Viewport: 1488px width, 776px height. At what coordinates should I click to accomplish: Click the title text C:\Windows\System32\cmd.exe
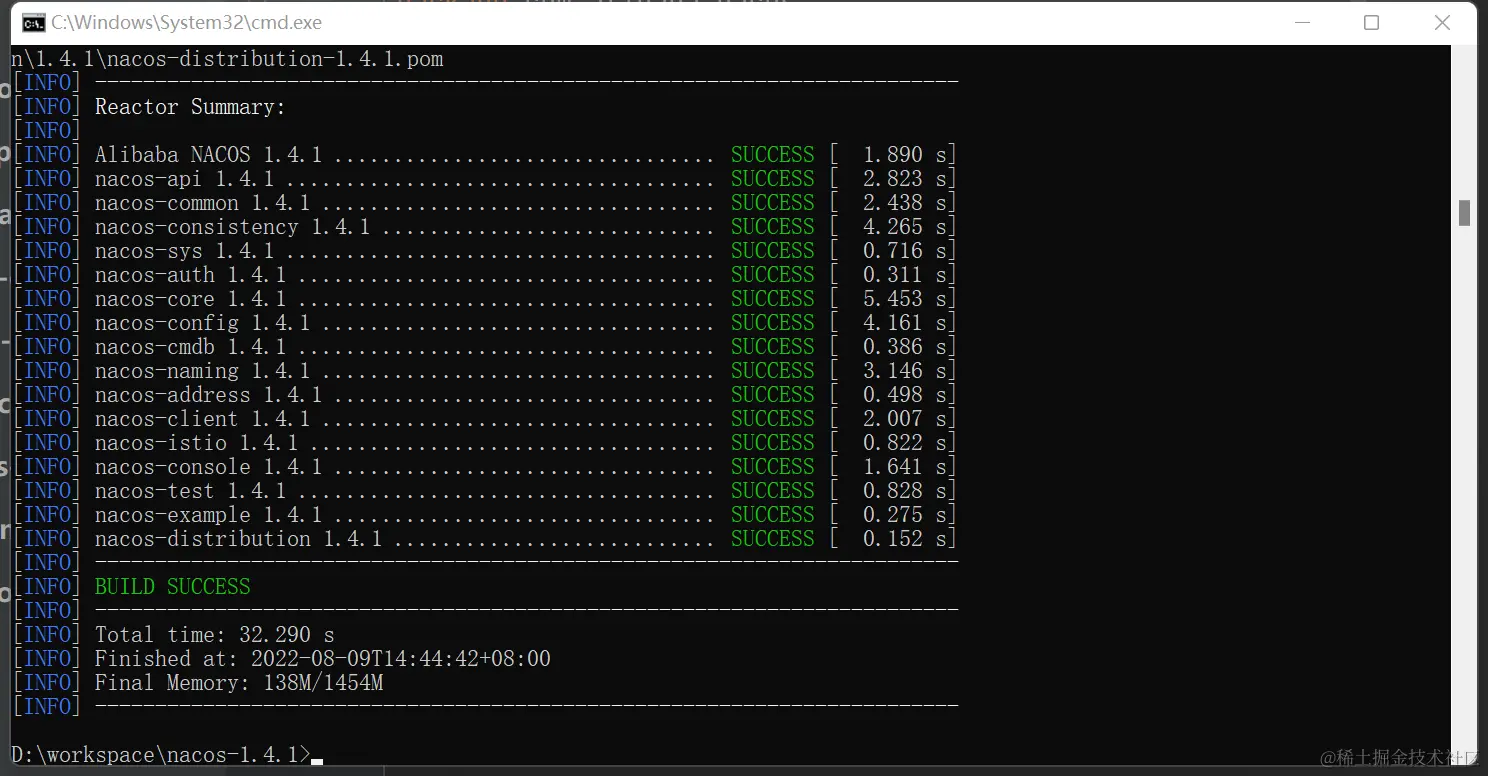pos(187,22)
